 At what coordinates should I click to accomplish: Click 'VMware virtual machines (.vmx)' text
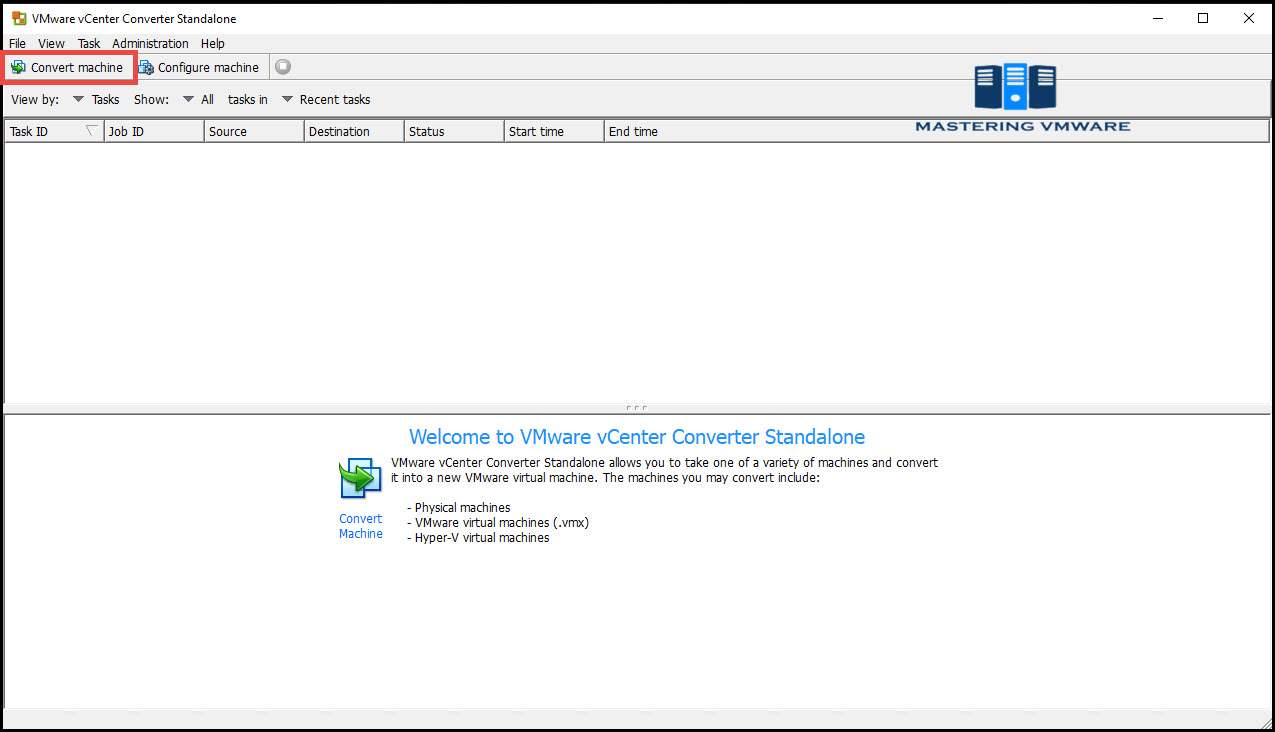tap(502, 523)
